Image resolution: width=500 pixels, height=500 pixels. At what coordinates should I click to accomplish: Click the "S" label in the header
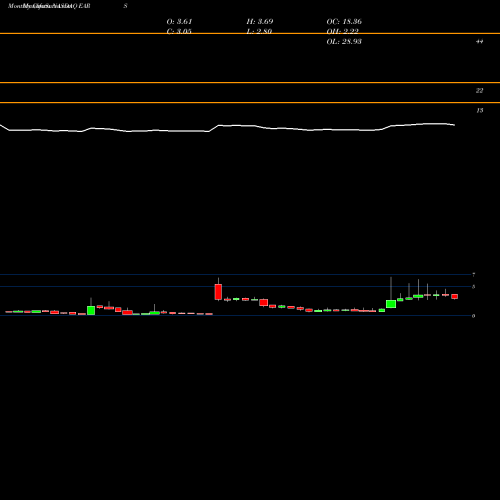(125, 6)
